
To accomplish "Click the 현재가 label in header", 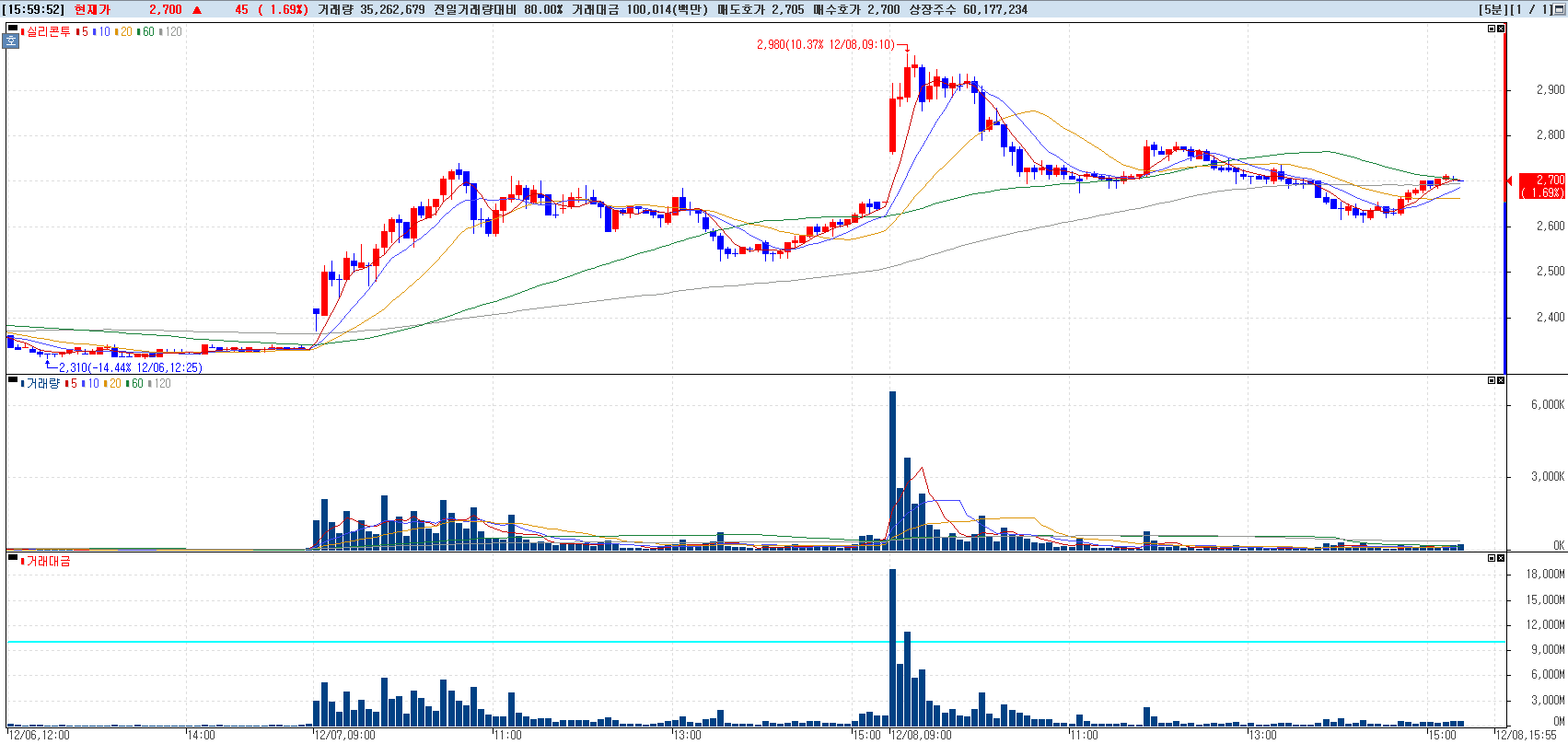I will (x=92, y=9).
